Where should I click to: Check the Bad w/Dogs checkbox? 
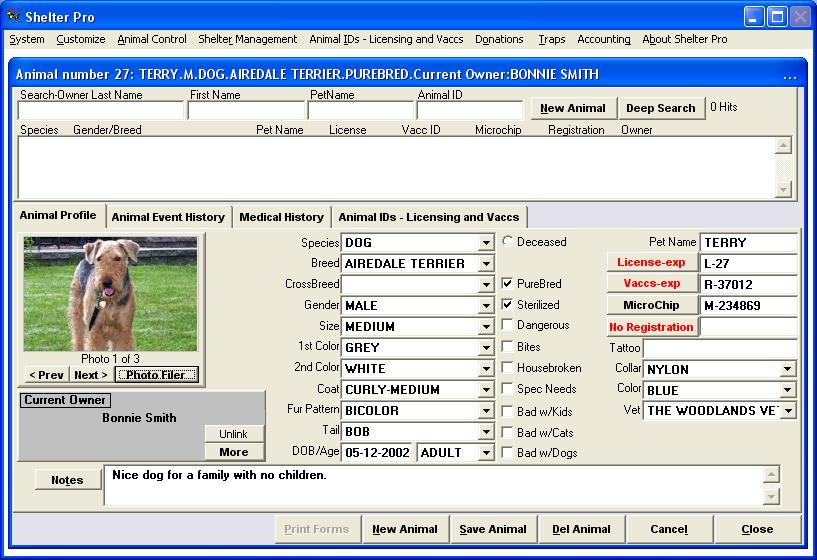tap(507, 453)
